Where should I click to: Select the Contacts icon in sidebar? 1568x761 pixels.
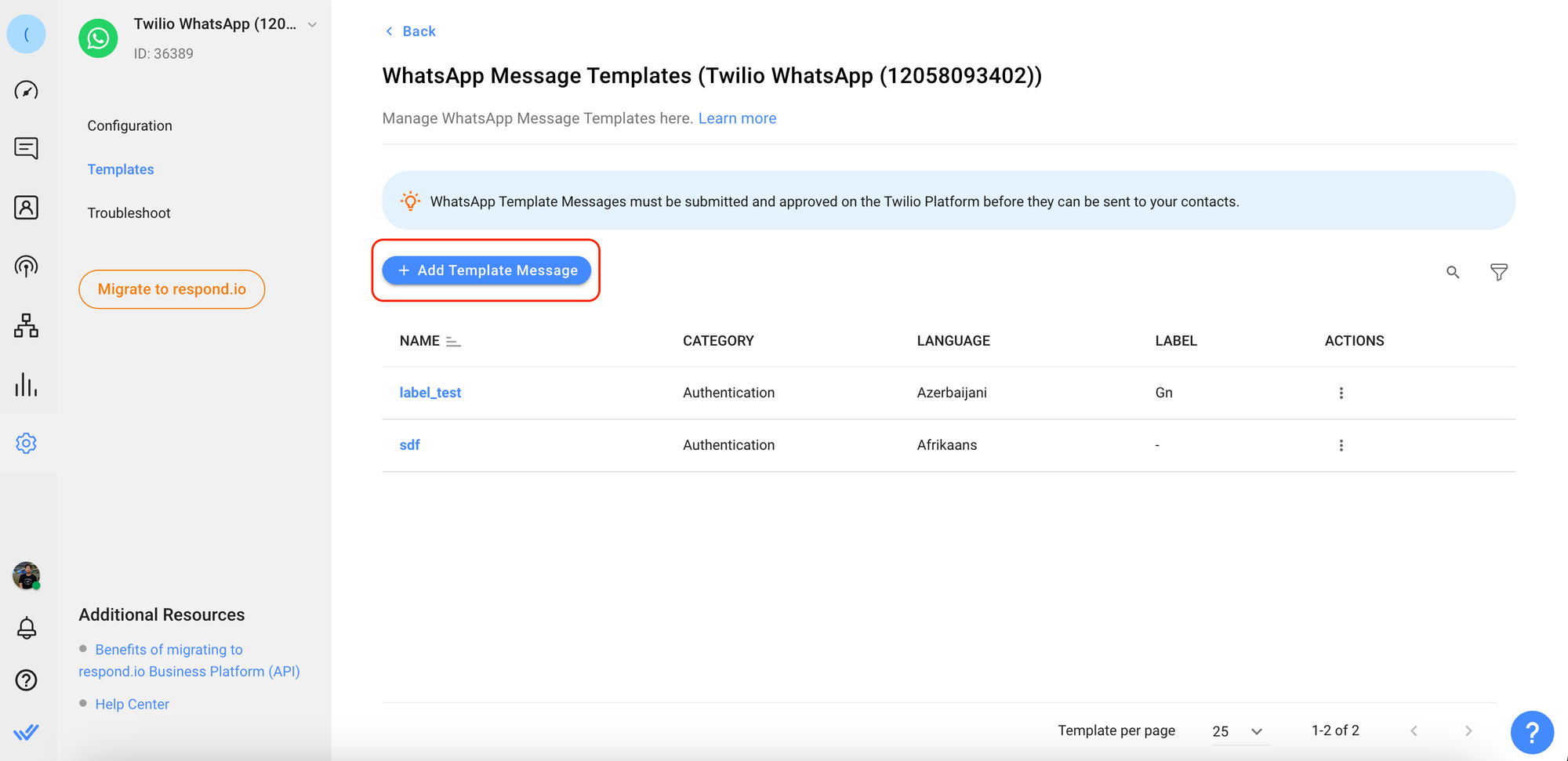tap(27, 207)
